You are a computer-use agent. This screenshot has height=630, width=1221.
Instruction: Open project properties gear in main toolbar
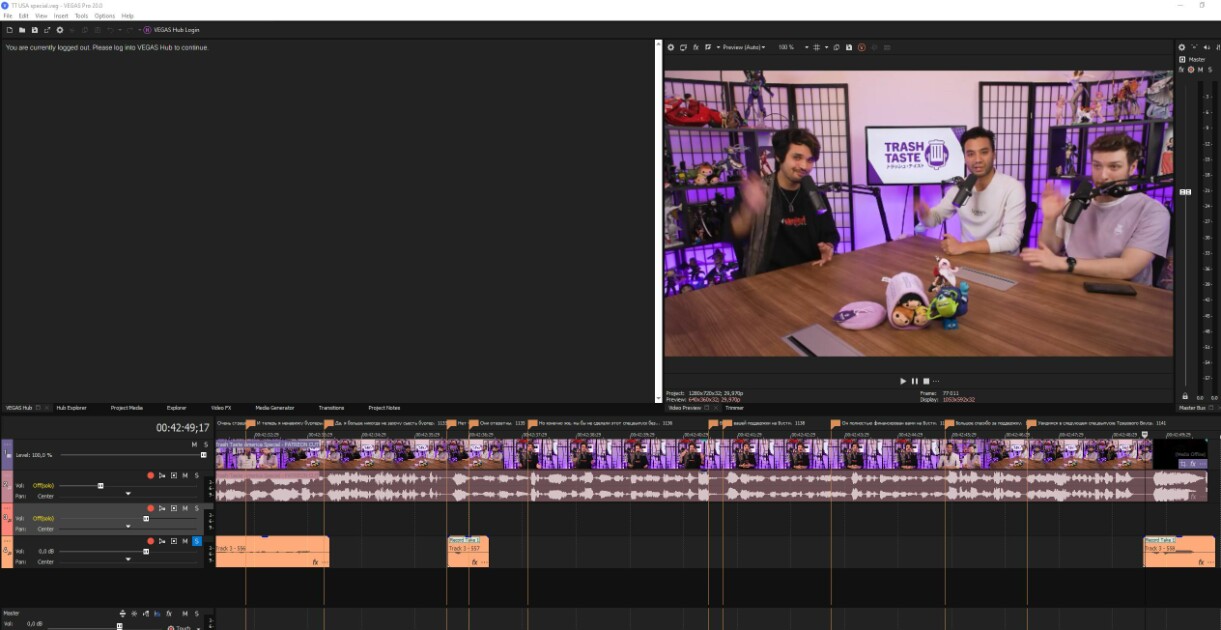(x=59, y=30)
